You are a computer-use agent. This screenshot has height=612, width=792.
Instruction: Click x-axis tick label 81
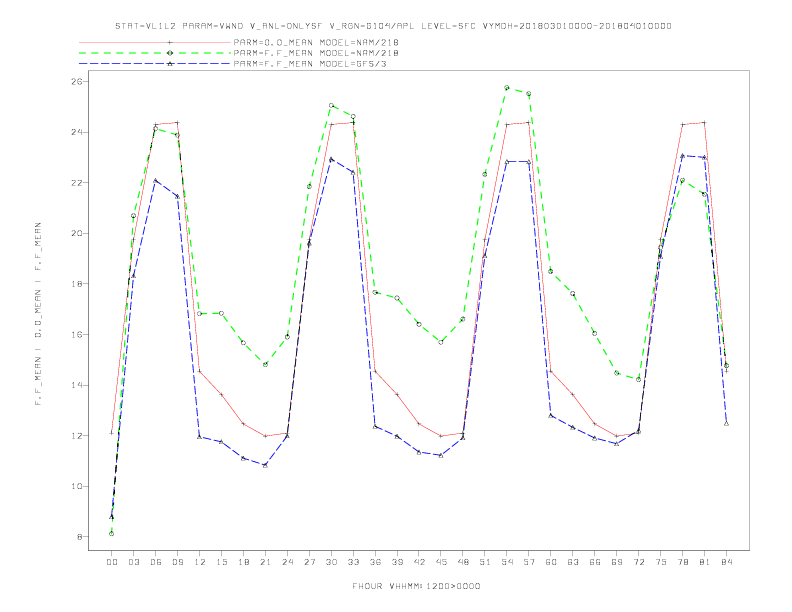pos(704,562)
